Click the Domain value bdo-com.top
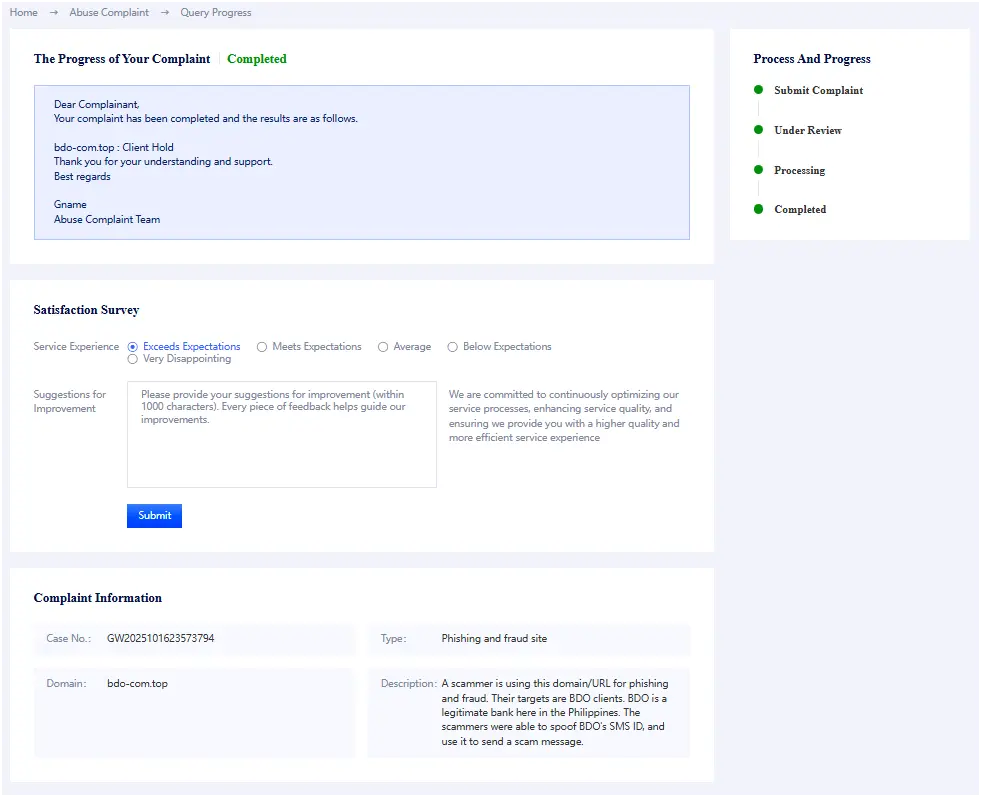Screen dimensions: 981x797 (138, 683)
